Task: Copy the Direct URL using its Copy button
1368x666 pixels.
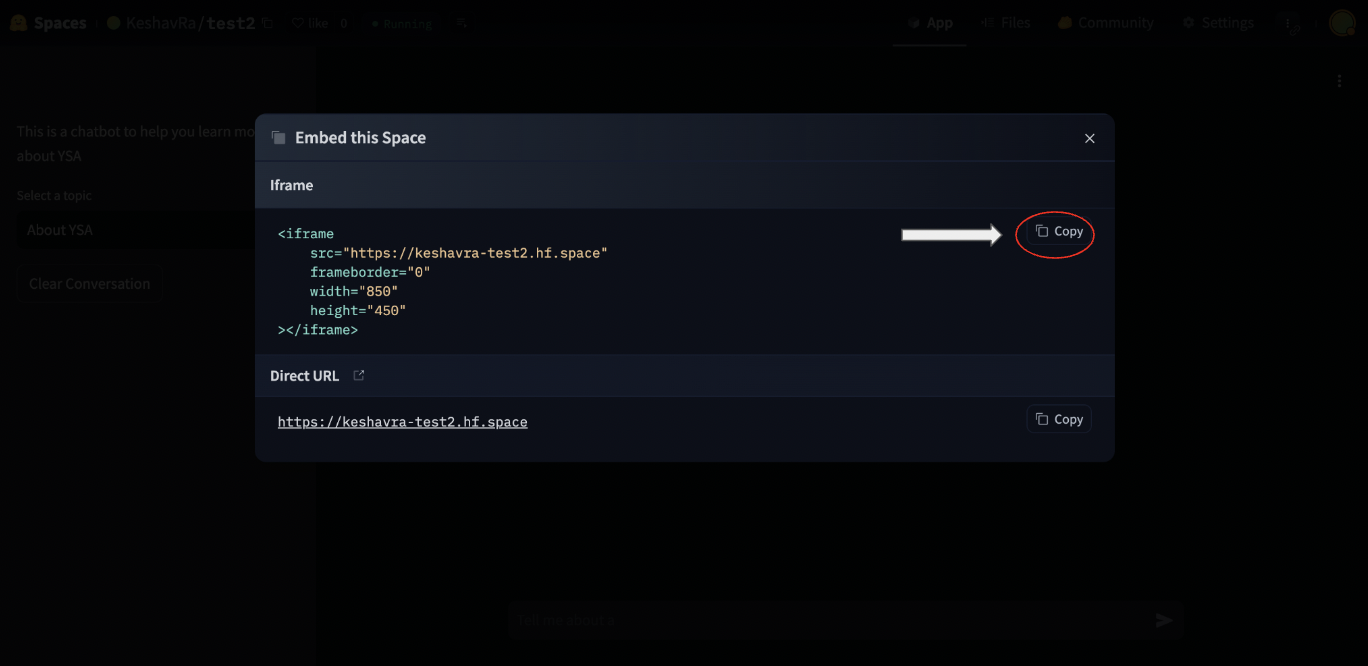Action: [1058, 418]
